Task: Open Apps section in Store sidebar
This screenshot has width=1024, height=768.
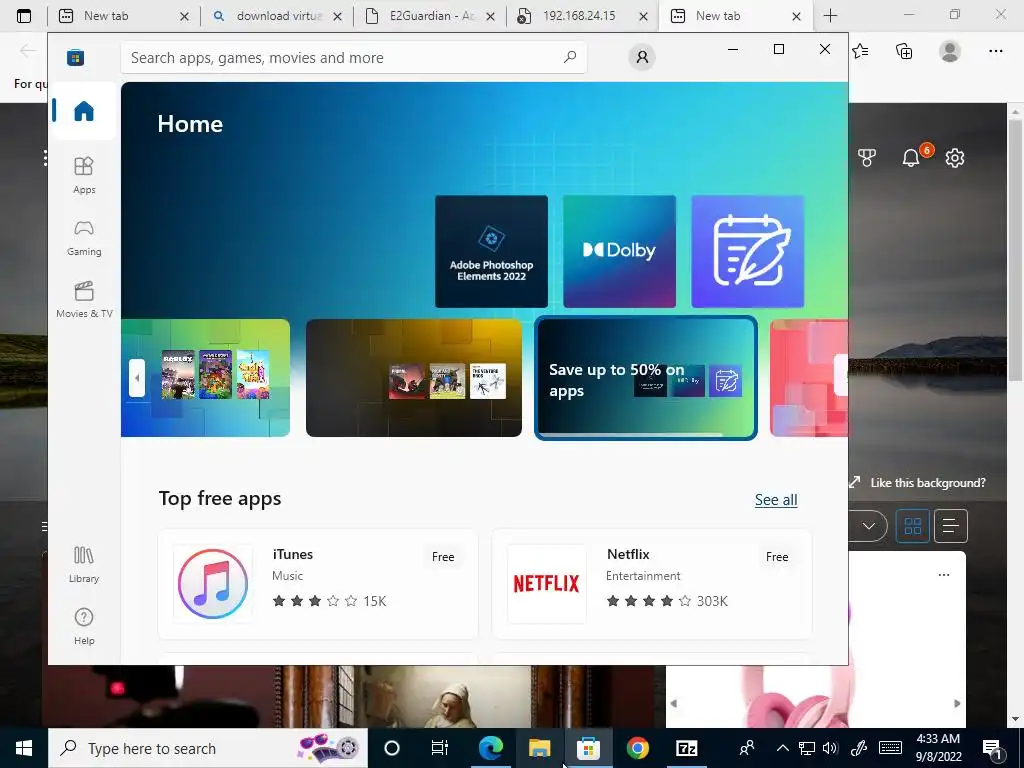Action: [x=84, y=176]
